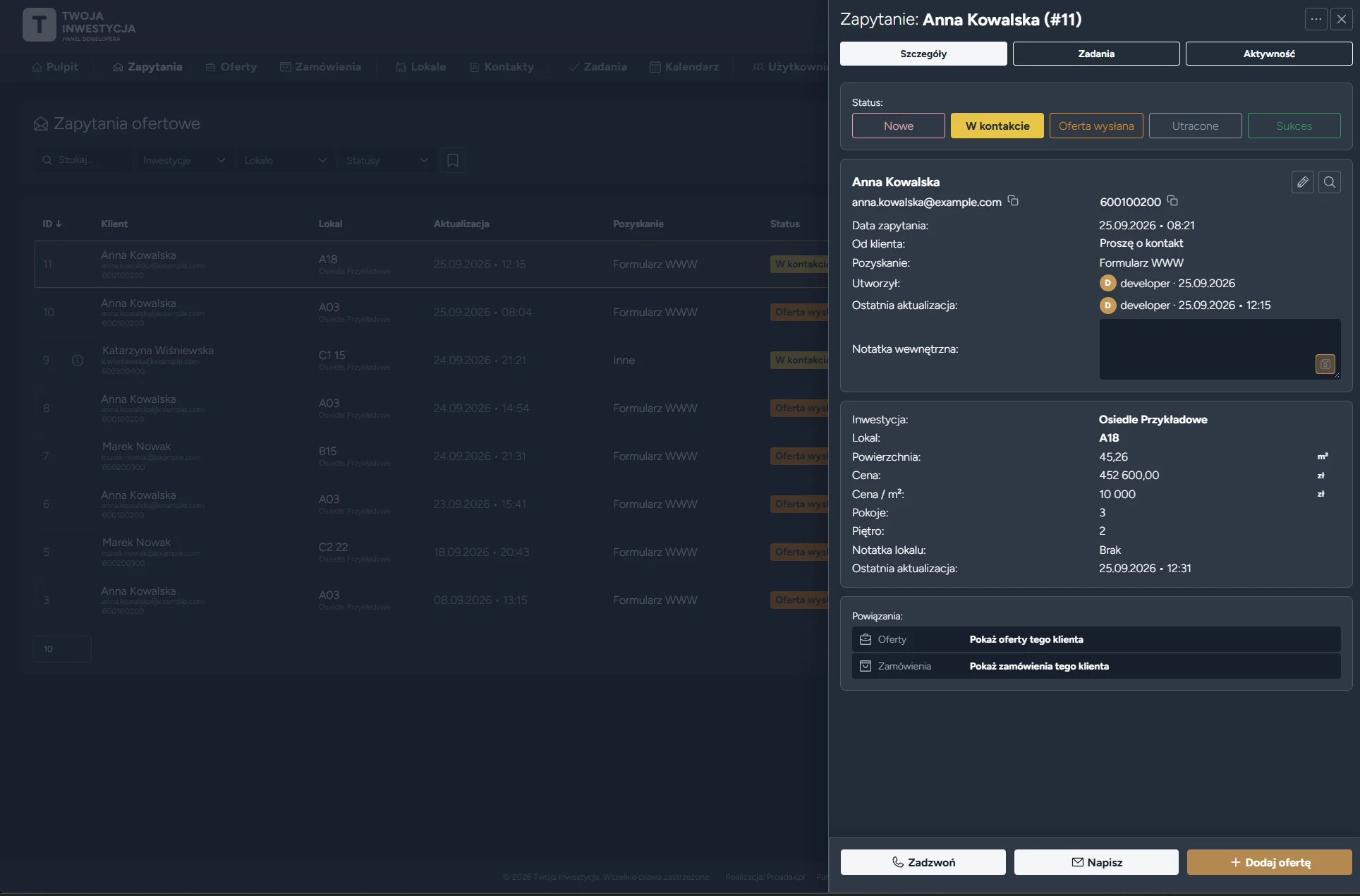Expand the Inwestycje filter dropdown
Viewport: 1360px width, 896px height.
coord(183,160)
